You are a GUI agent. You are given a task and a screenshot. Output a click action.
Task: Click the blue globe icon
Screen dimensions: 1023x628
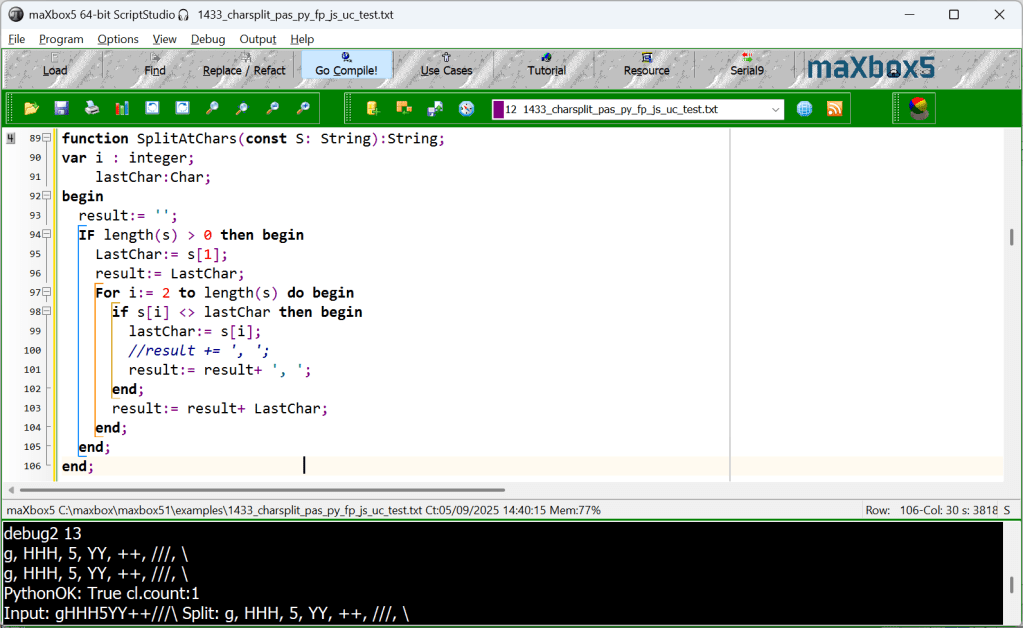[x=804, y=109]
